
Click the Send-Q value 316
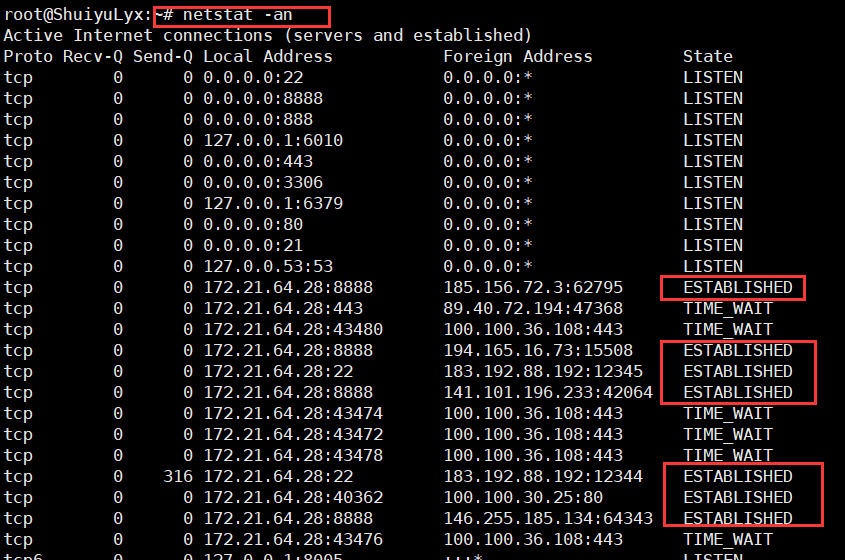[178, 477]
